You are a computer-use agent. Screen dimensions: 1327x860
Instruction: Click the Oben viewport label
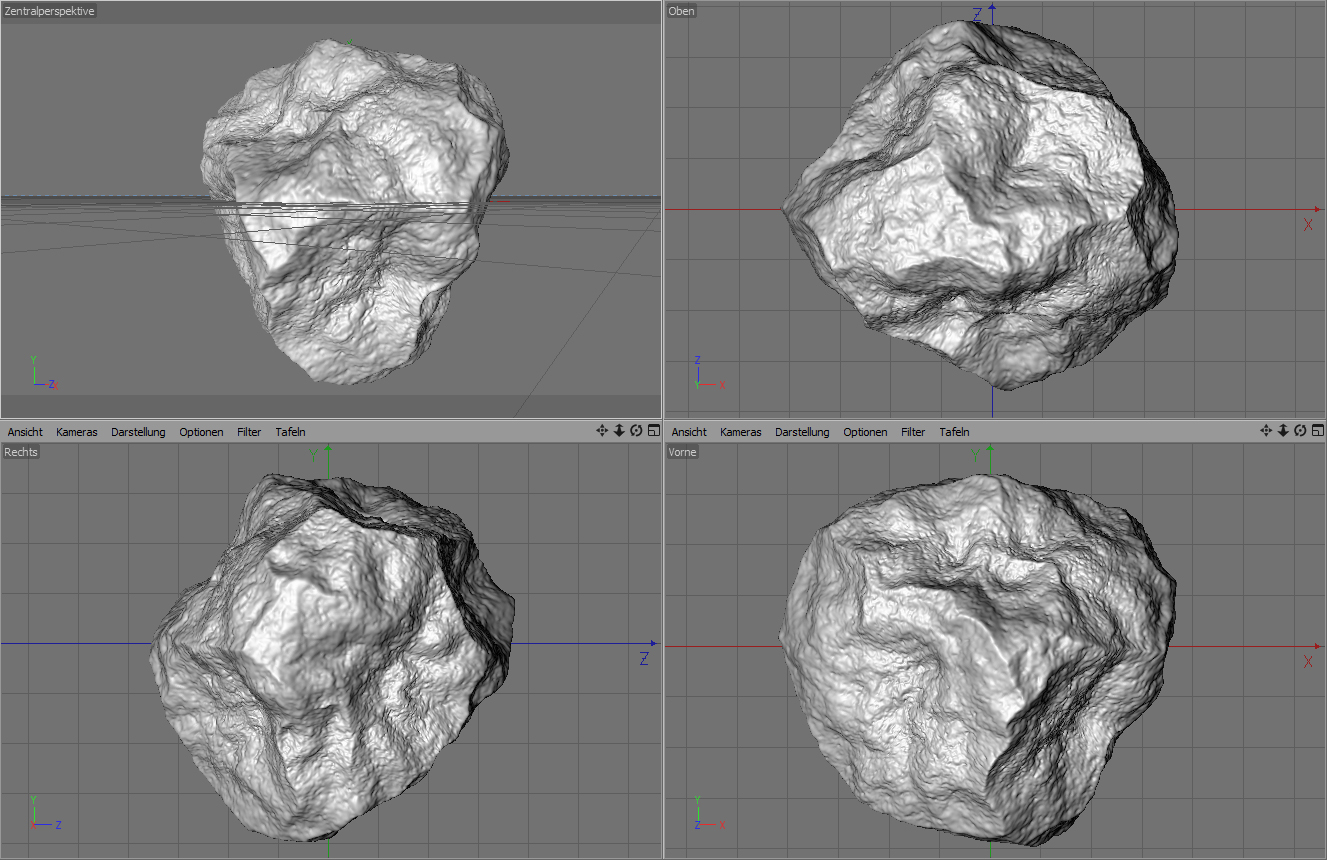pos(681,11)
